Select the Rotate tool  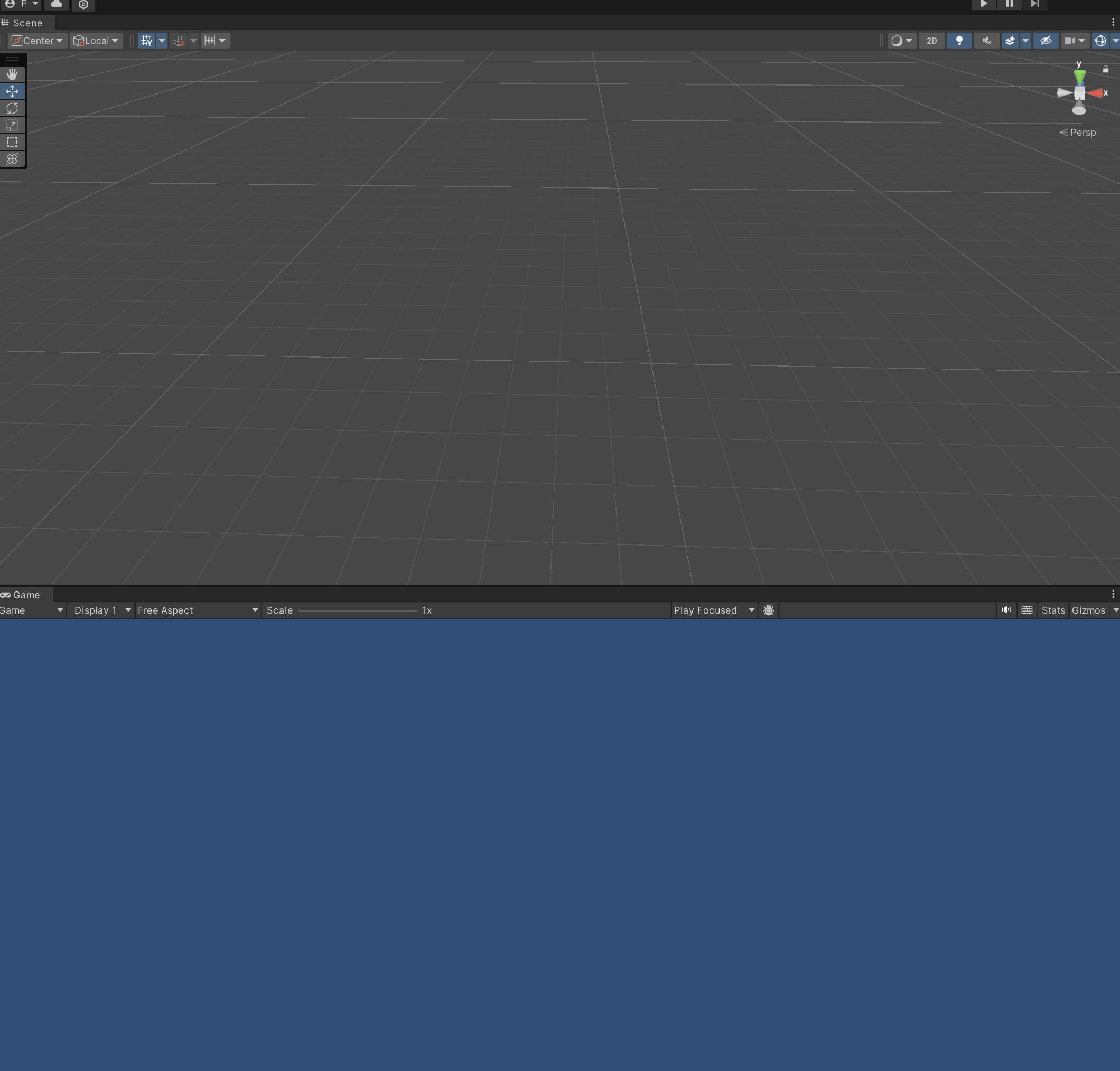12,108
